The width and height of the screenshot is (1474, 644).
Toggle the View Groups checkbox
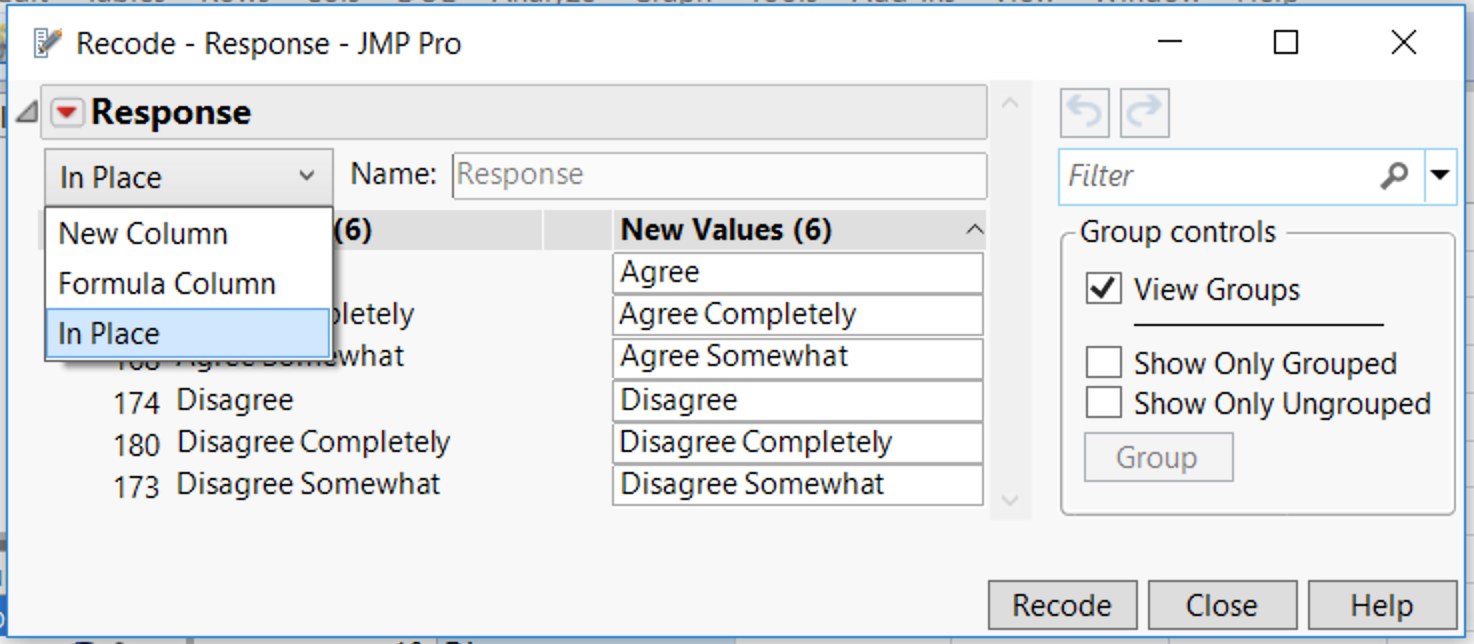point(1103,290)
